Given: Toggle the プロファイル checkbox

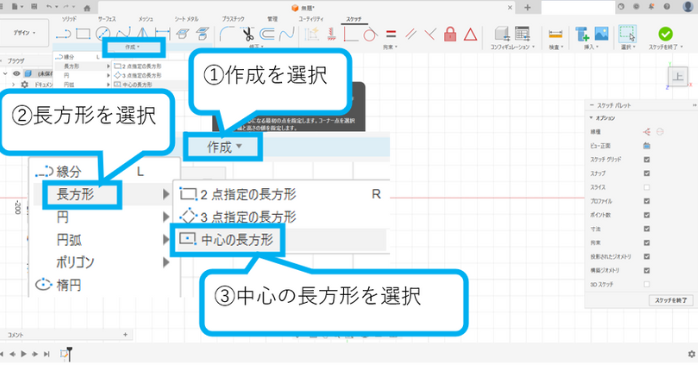Looking at the screenshot, I should (x=647, y=201).
